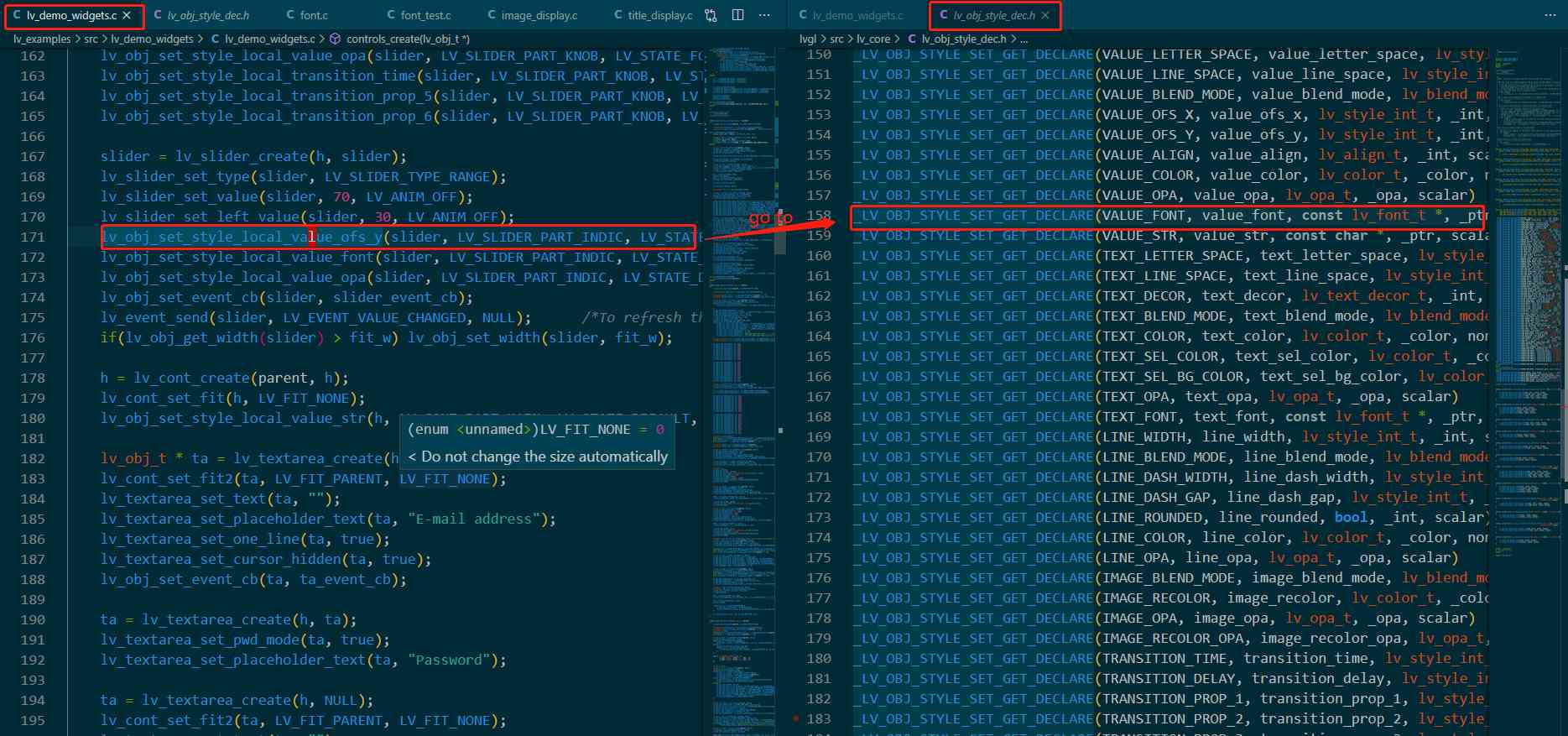Screen dimensions: 1568x736
Task: Select lv_demo_widgets.c file in left breadcrumb
Action: click(x=269, y=39)
